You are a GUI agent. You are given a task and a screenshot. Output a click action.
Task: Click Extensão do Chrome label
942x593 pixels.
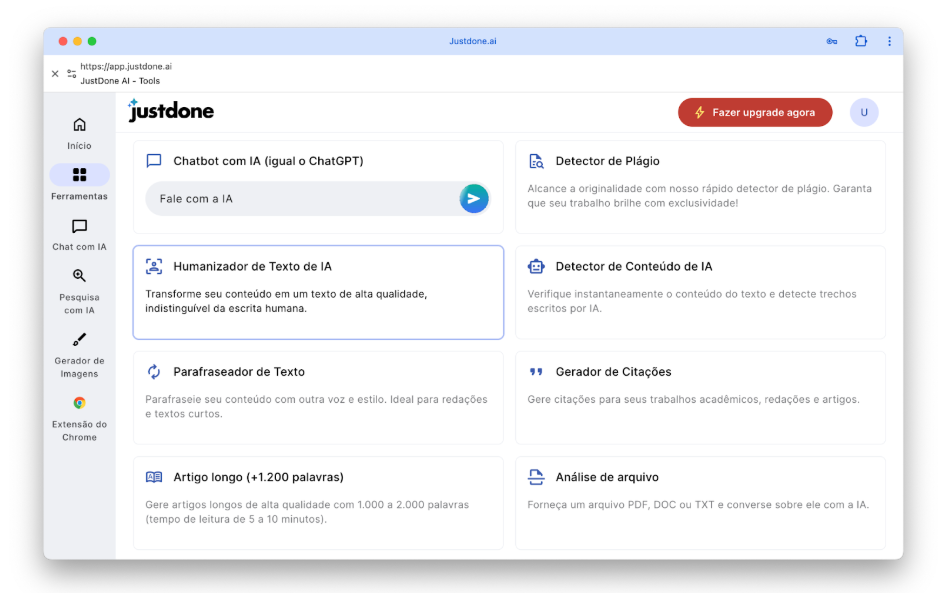pyautogui.click(x=79, y=431)
